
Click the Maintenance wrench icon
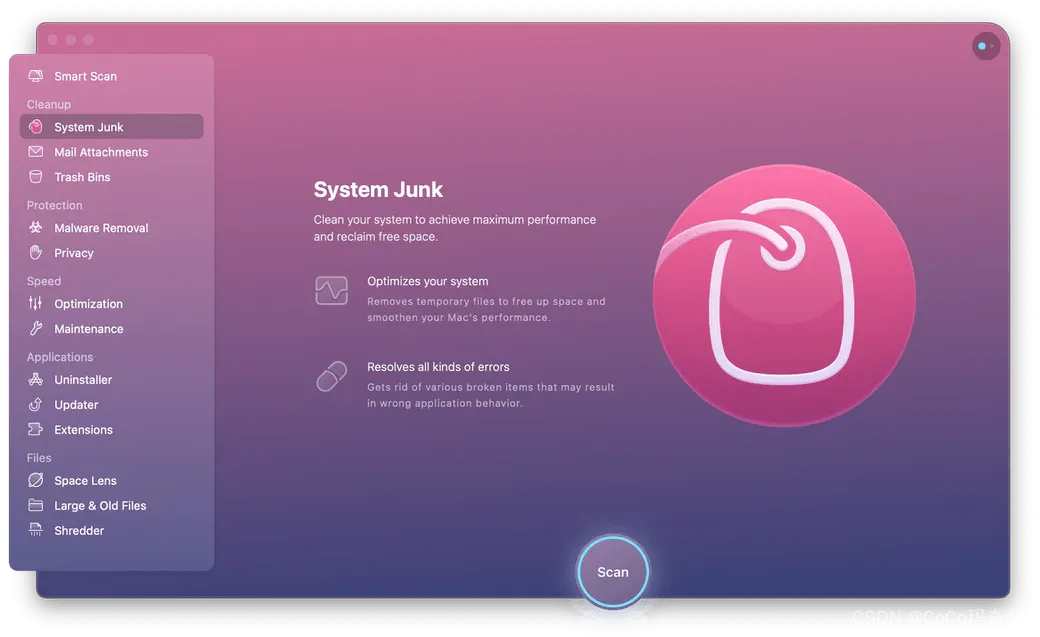[x=36, y=328]
